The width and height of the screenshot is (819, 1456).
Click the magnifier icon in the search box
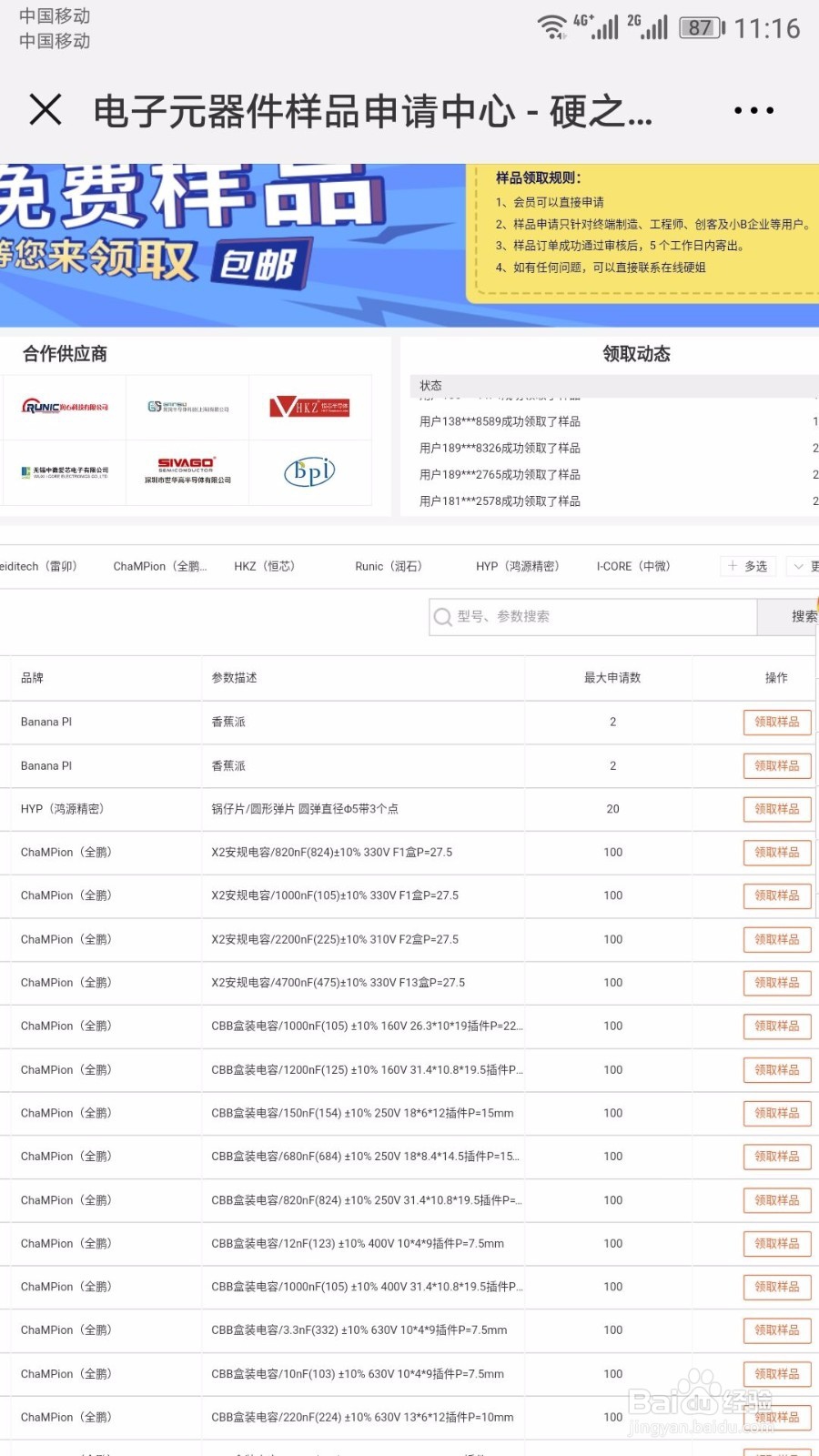tap(443, 617)
